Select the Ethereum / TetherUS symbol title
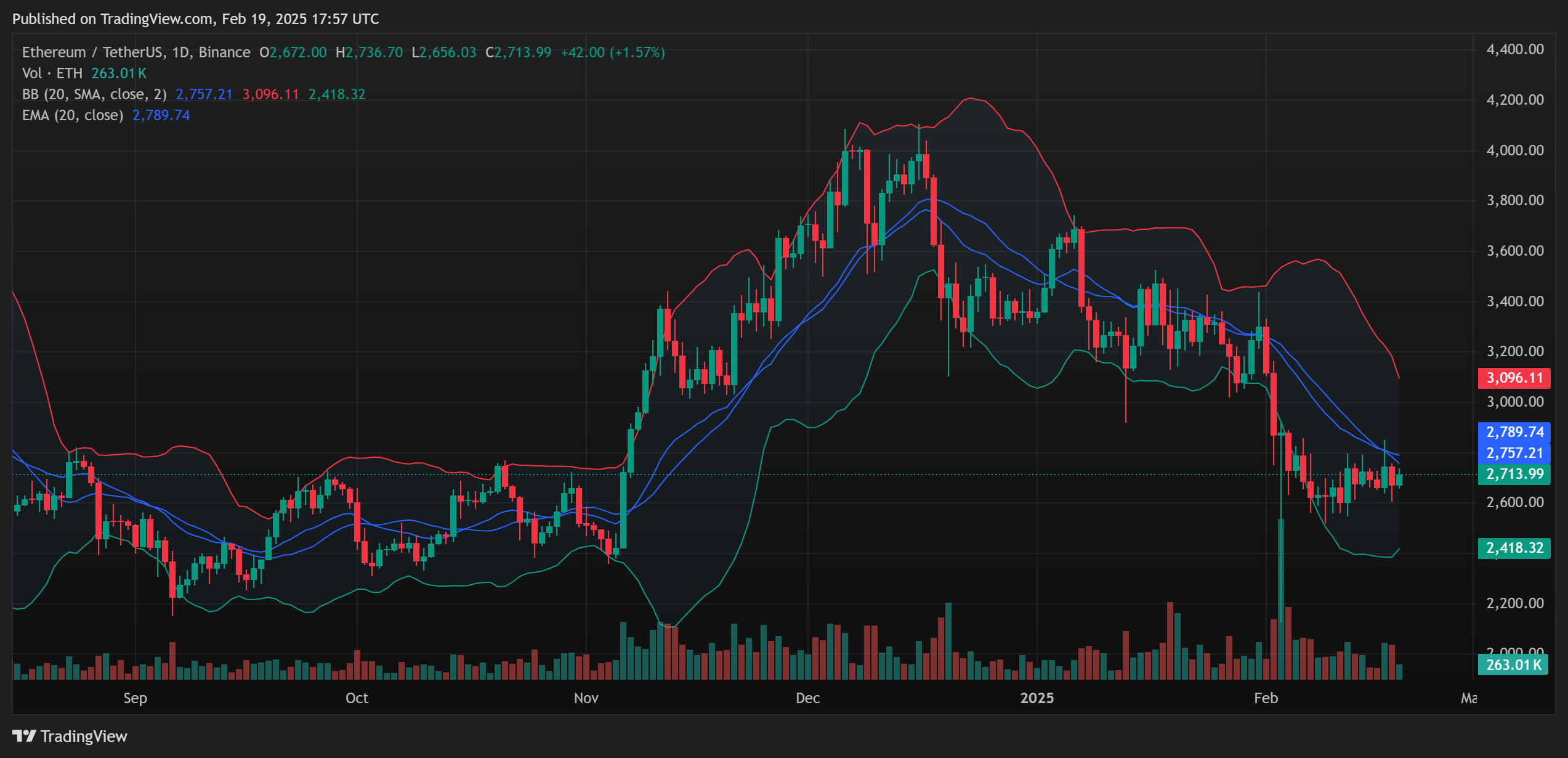Viewport: 1568px width, 758px height. tap(135, 52)
